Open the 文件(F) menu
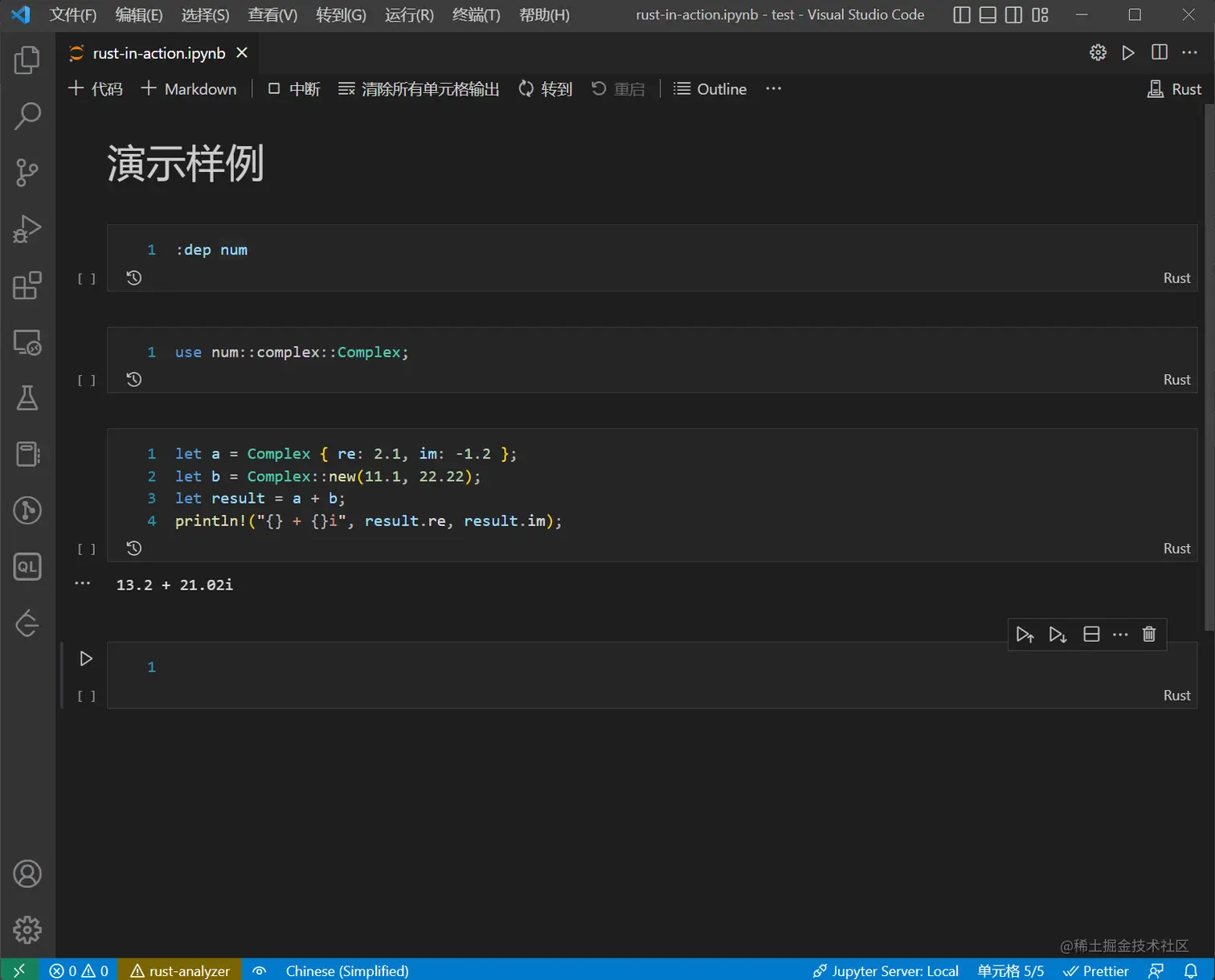Screen dimensions: 1215x980 point(73,14)
